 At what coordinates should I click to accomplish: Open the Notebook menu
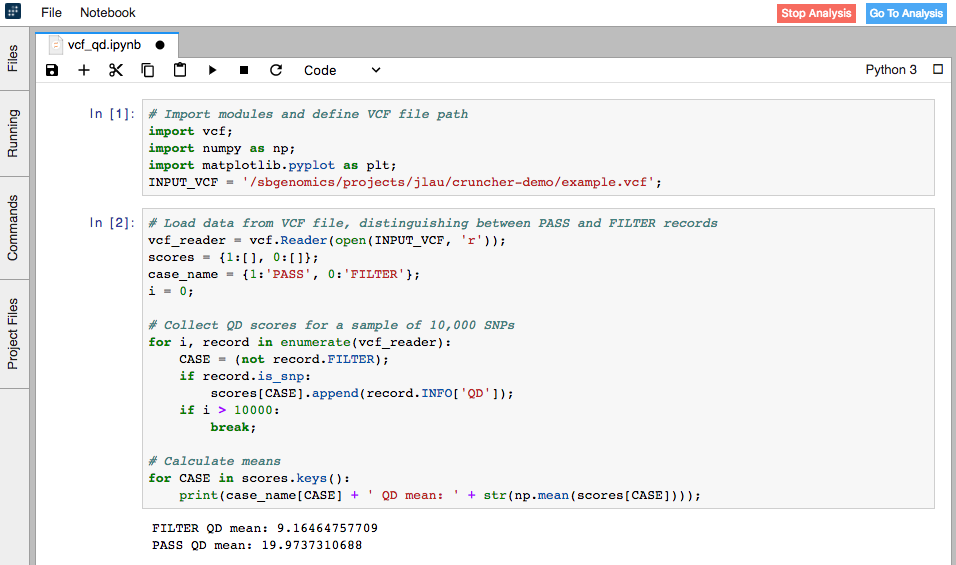pos(107,13)
